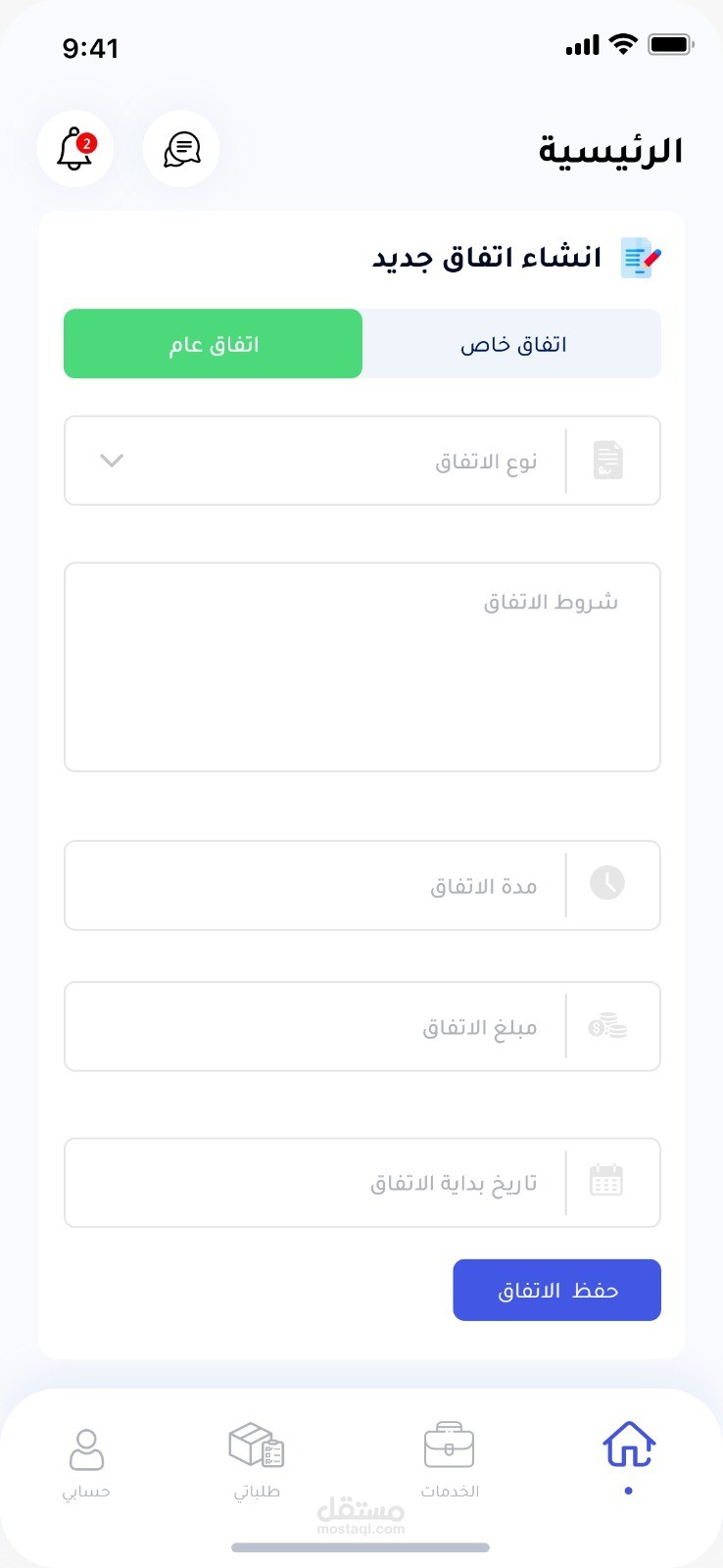Click the calendar icon beside تاريخ بداية الاتفاق
723x1568 pixels.
point(606,1180)
